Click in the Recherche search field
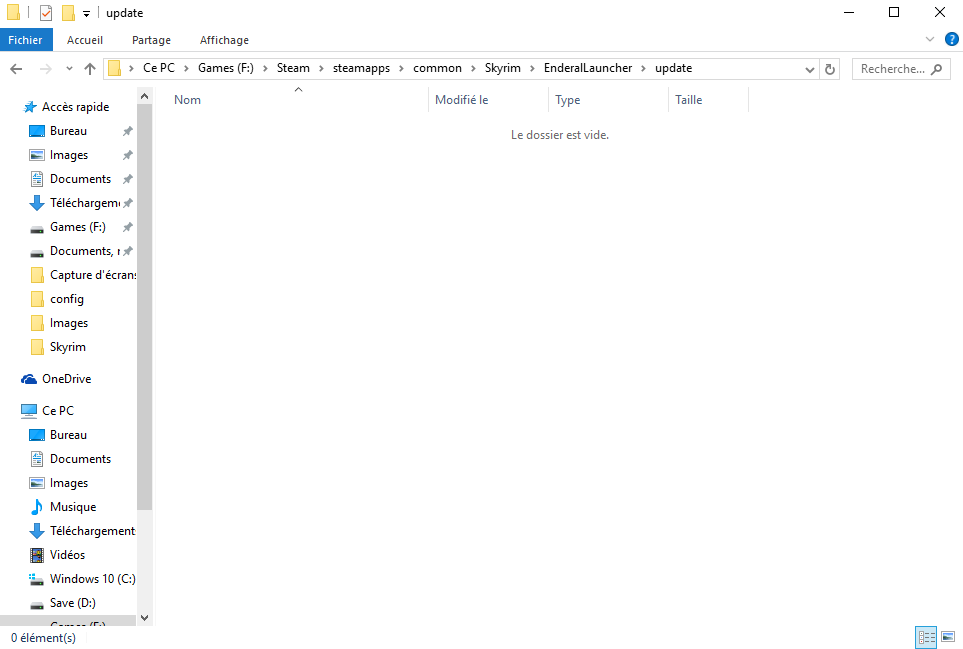The image size is (963, 649). click(892, 69)
